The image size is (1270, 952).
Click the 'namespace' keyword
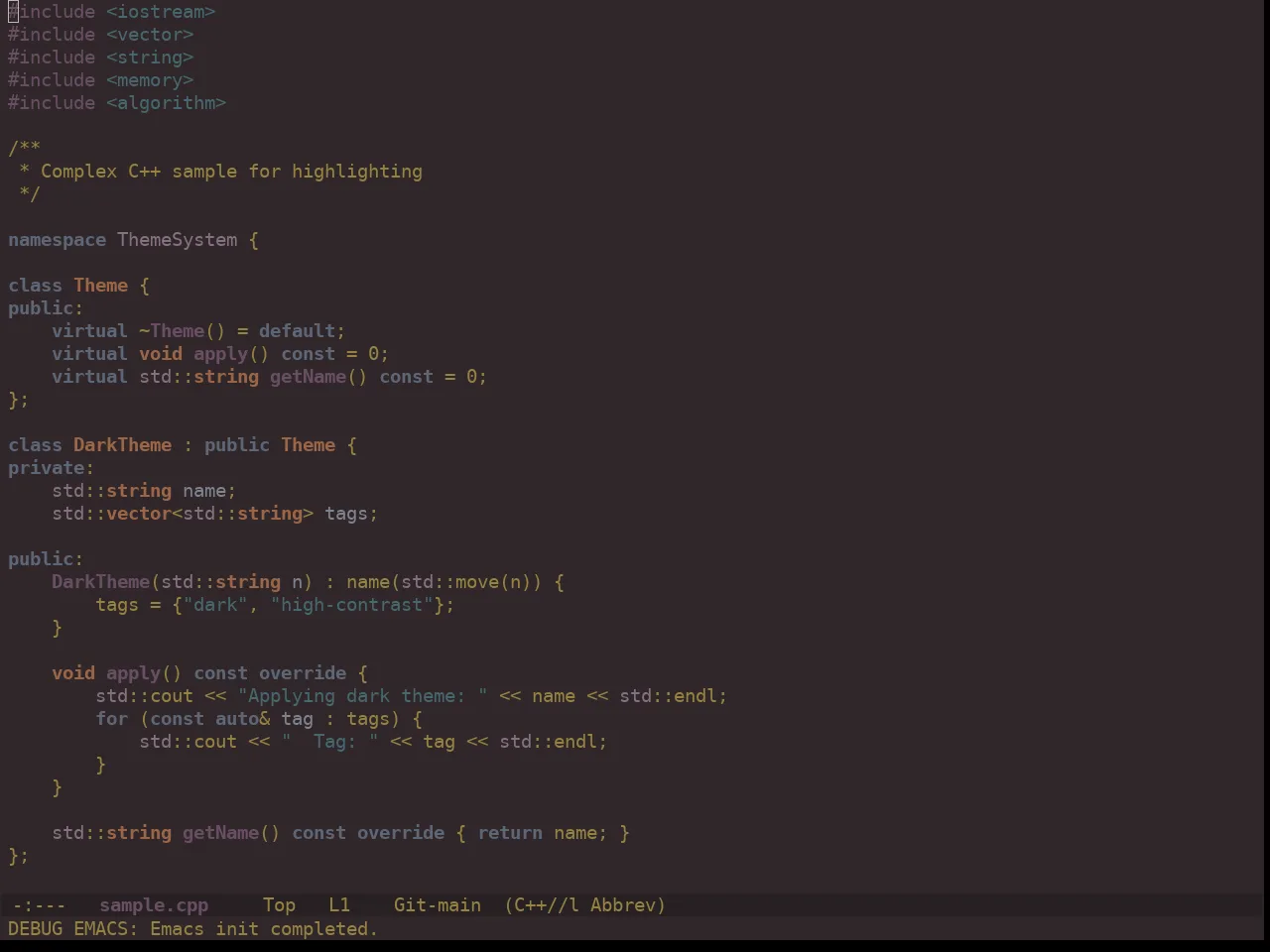pos(57,240)
